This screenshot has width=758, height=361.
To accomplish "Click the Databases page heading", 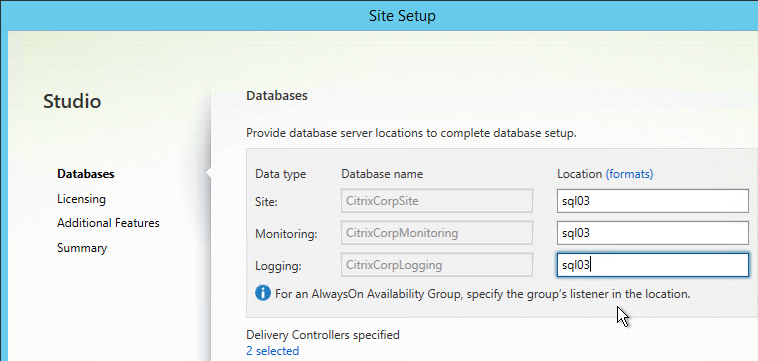I will (277, 96).
